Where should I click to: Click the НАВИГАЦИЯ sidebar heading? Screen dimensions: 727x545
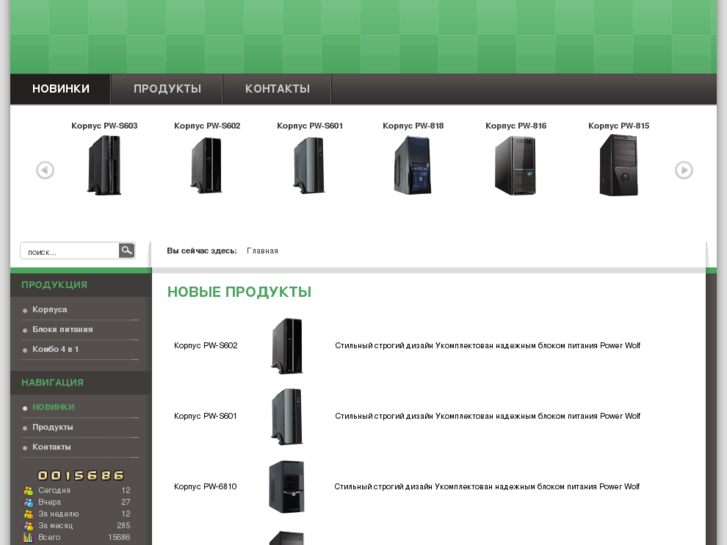pyautogui.click(x=52, y=383)
